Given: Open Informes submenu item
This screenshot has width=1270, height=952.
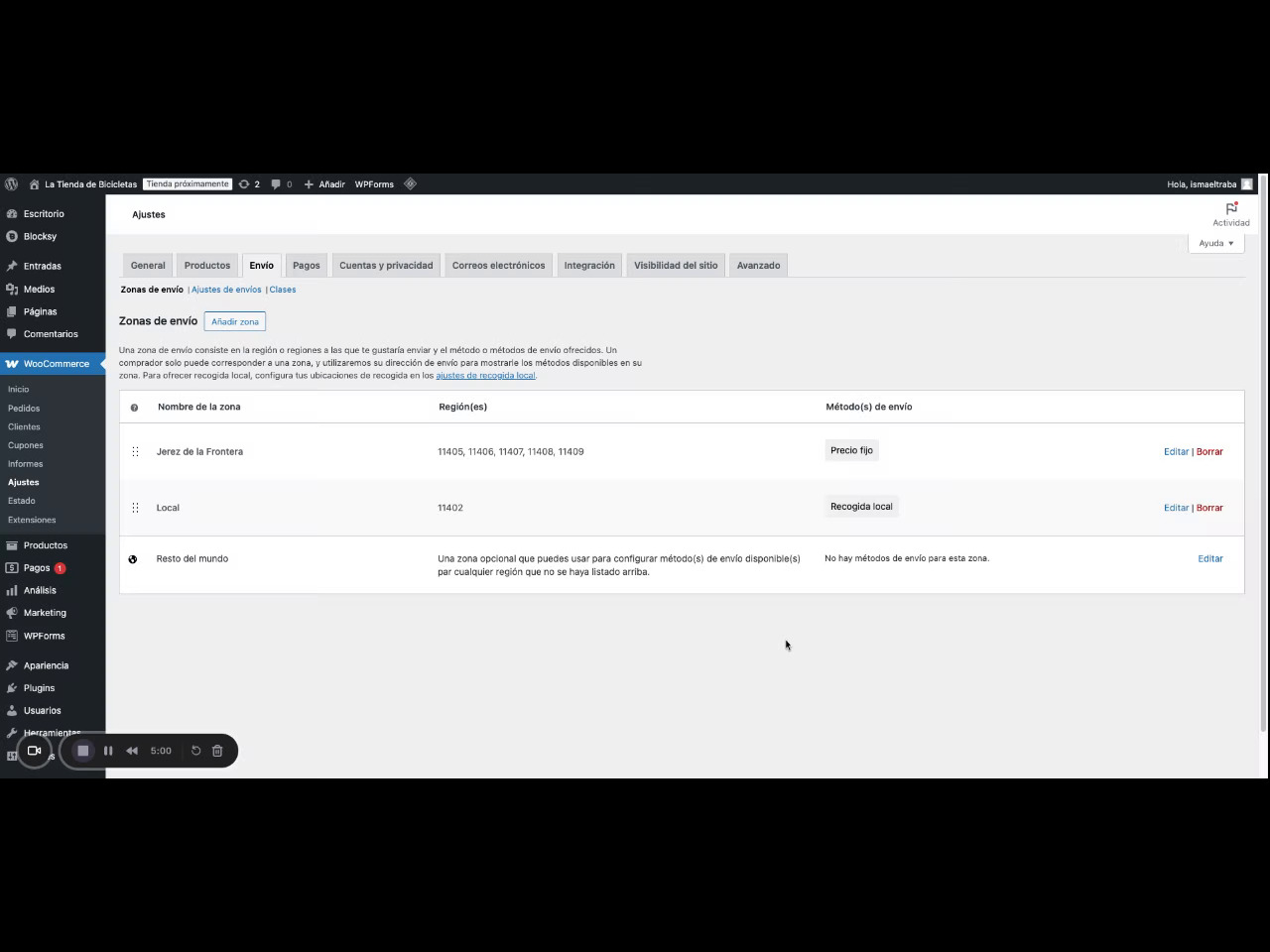Looking at the screenshot, I should pos(26,464).
